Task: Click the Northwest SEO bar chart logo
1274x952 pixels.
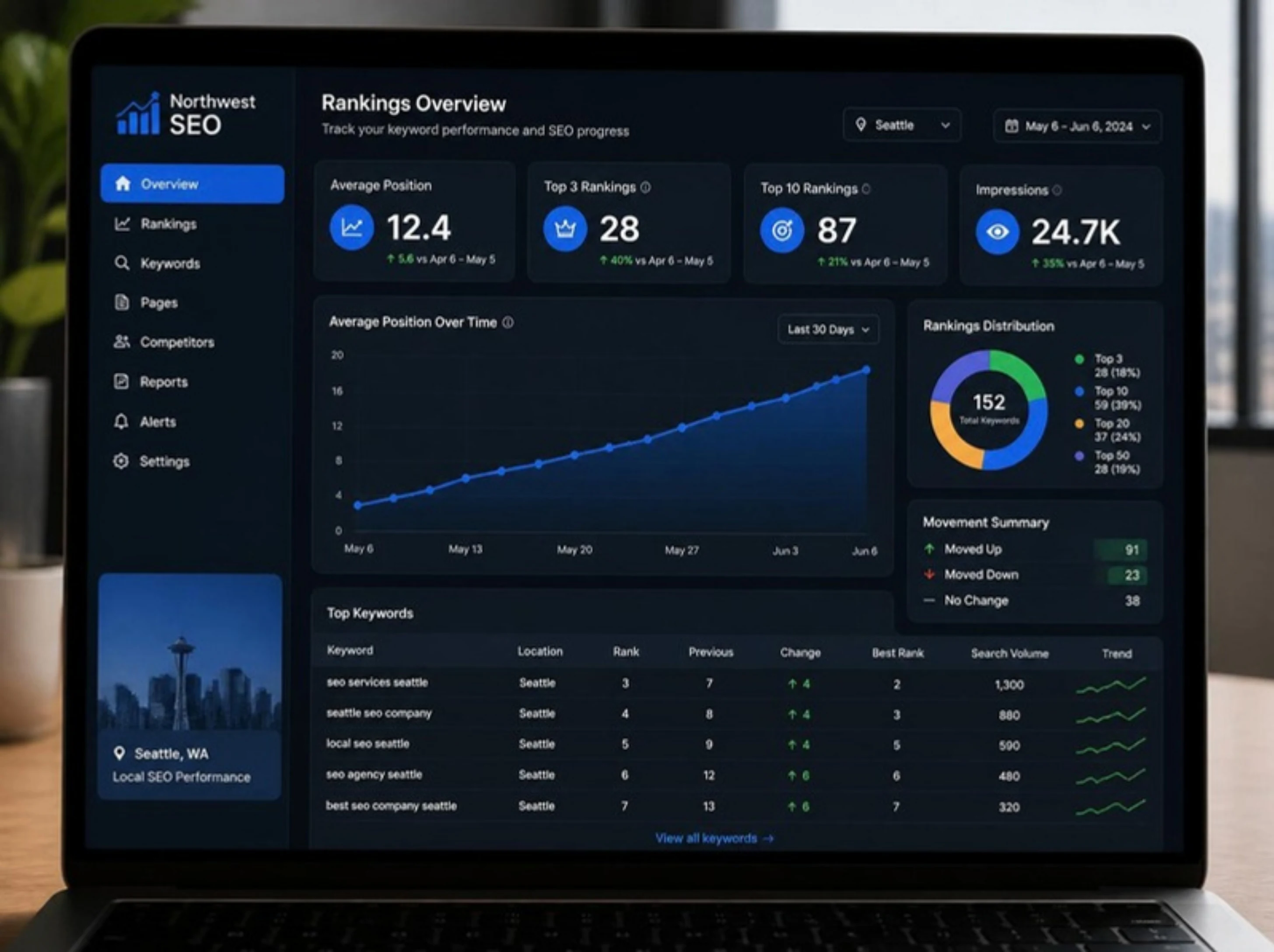Action: point(138,113)
